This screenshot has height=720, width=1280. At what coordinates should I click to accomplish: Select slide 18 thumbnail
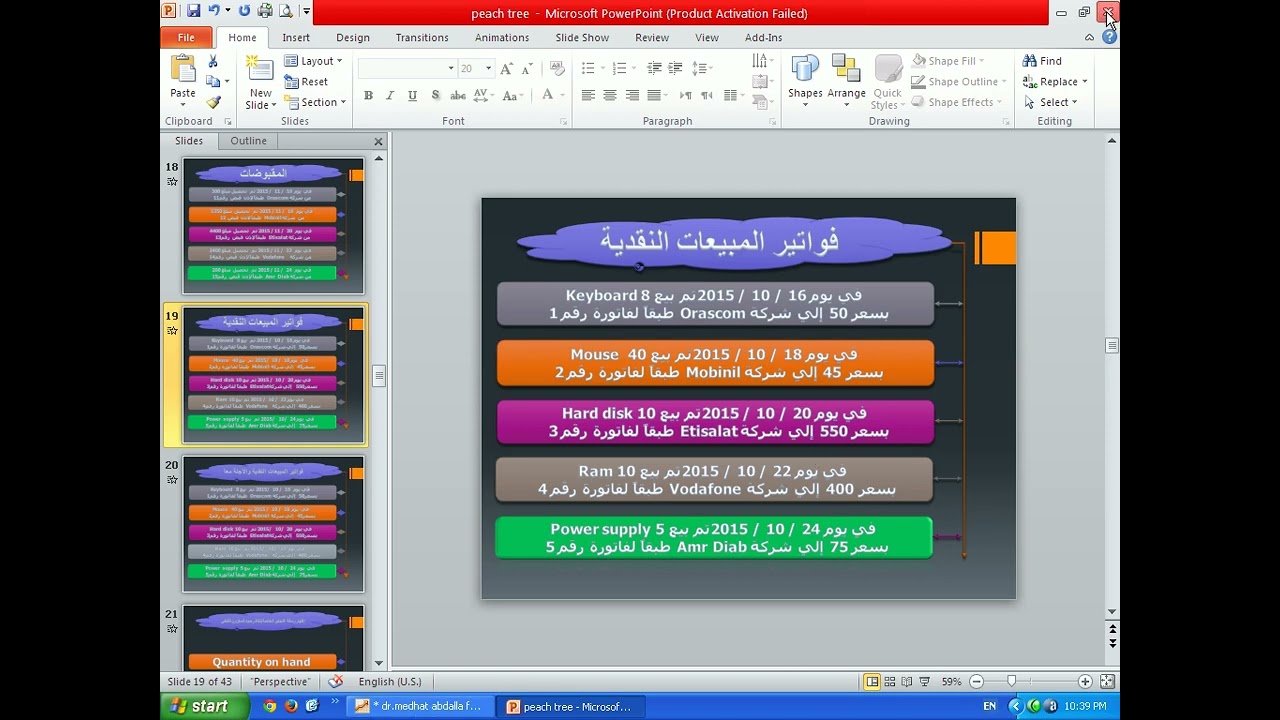point(273,226)
